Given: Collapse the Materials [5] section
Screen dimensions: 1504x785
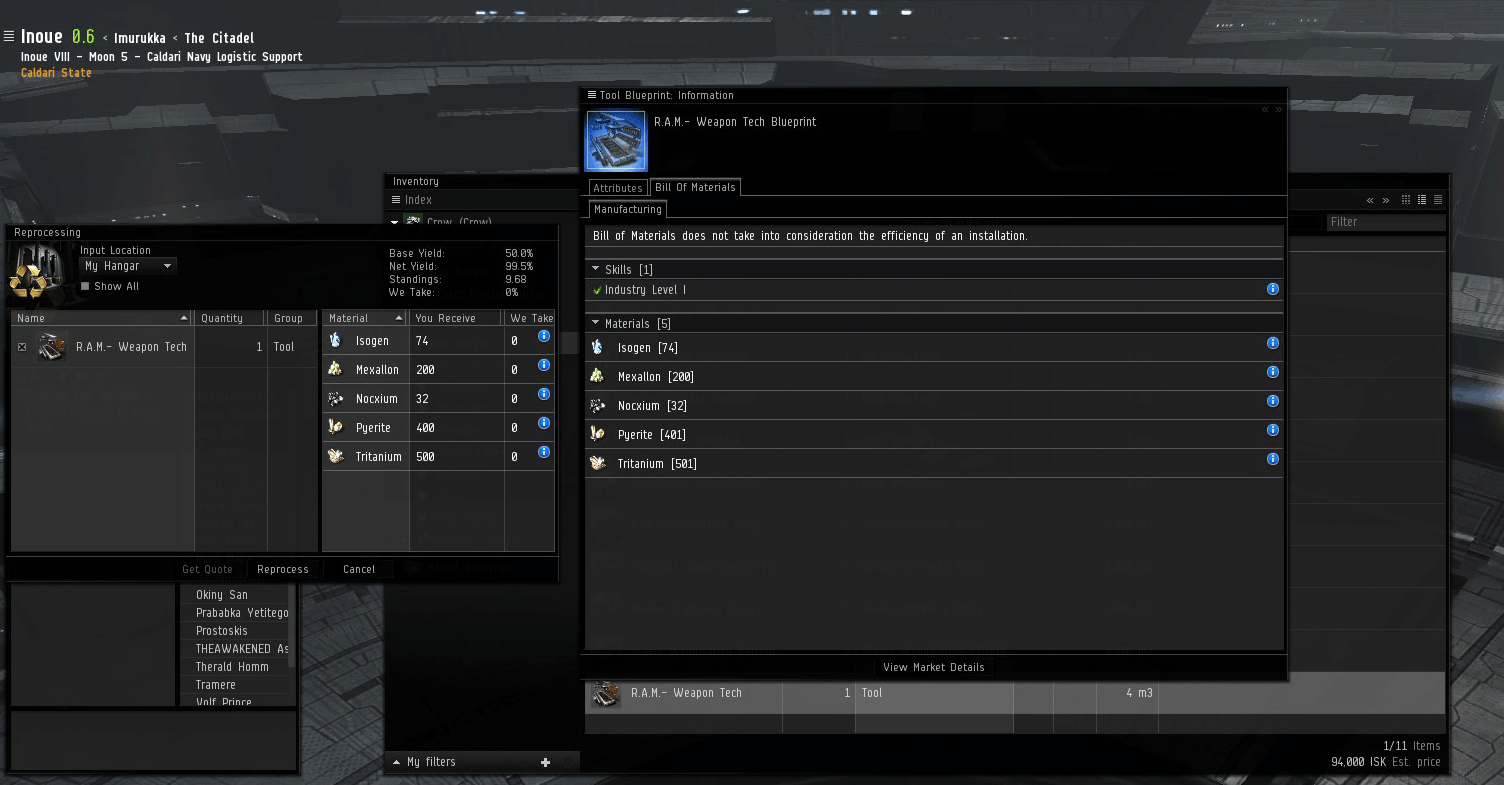Looking at the screenshot, I should (596, 323).
